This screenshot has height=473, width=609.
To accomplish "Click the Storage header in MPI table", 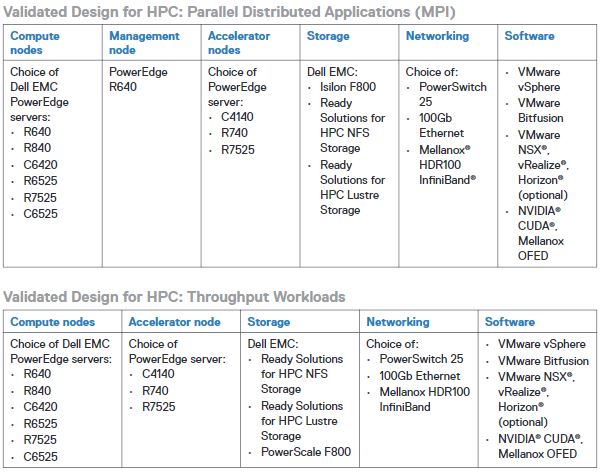I will [328, 36].
